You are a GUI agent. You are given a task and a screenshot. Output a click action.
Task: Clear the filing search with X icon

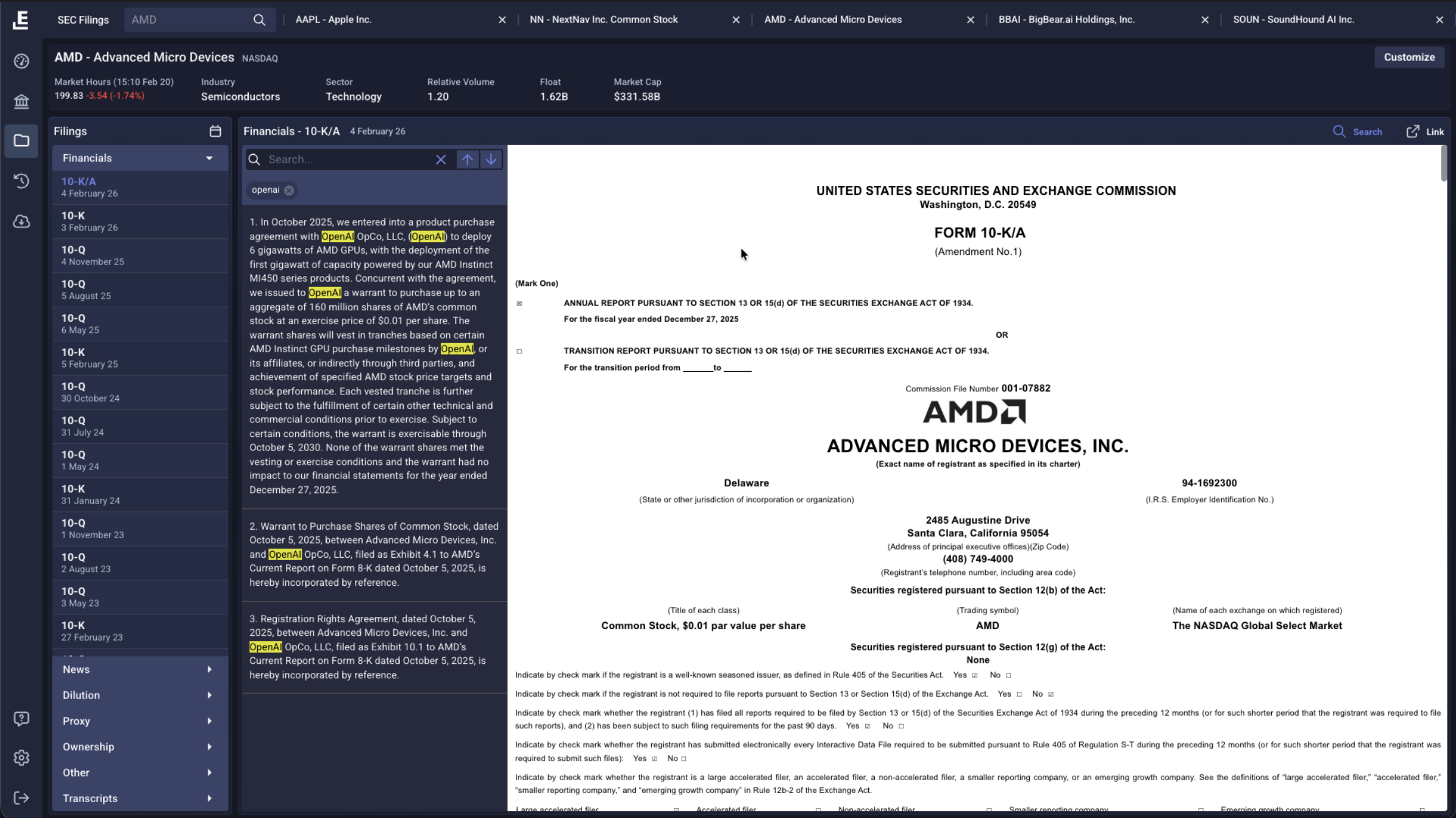pos(441,159)
